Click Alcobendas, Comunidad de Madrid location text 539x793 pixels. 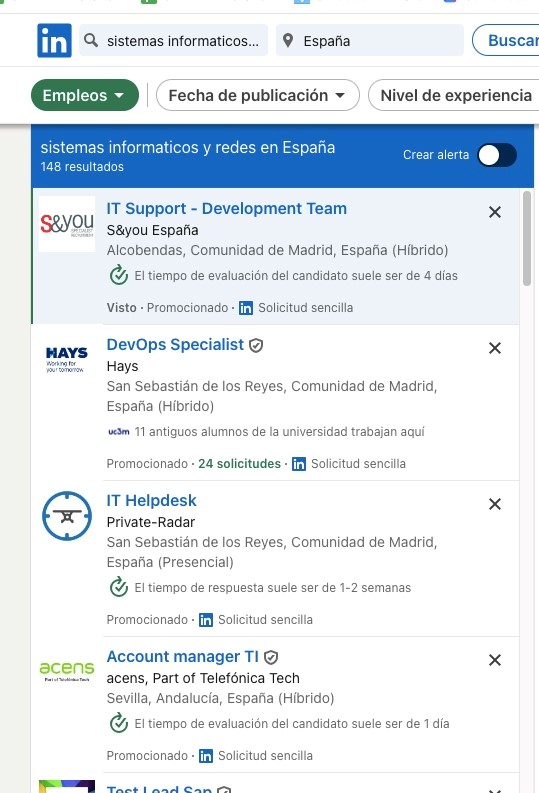[277, 250]
